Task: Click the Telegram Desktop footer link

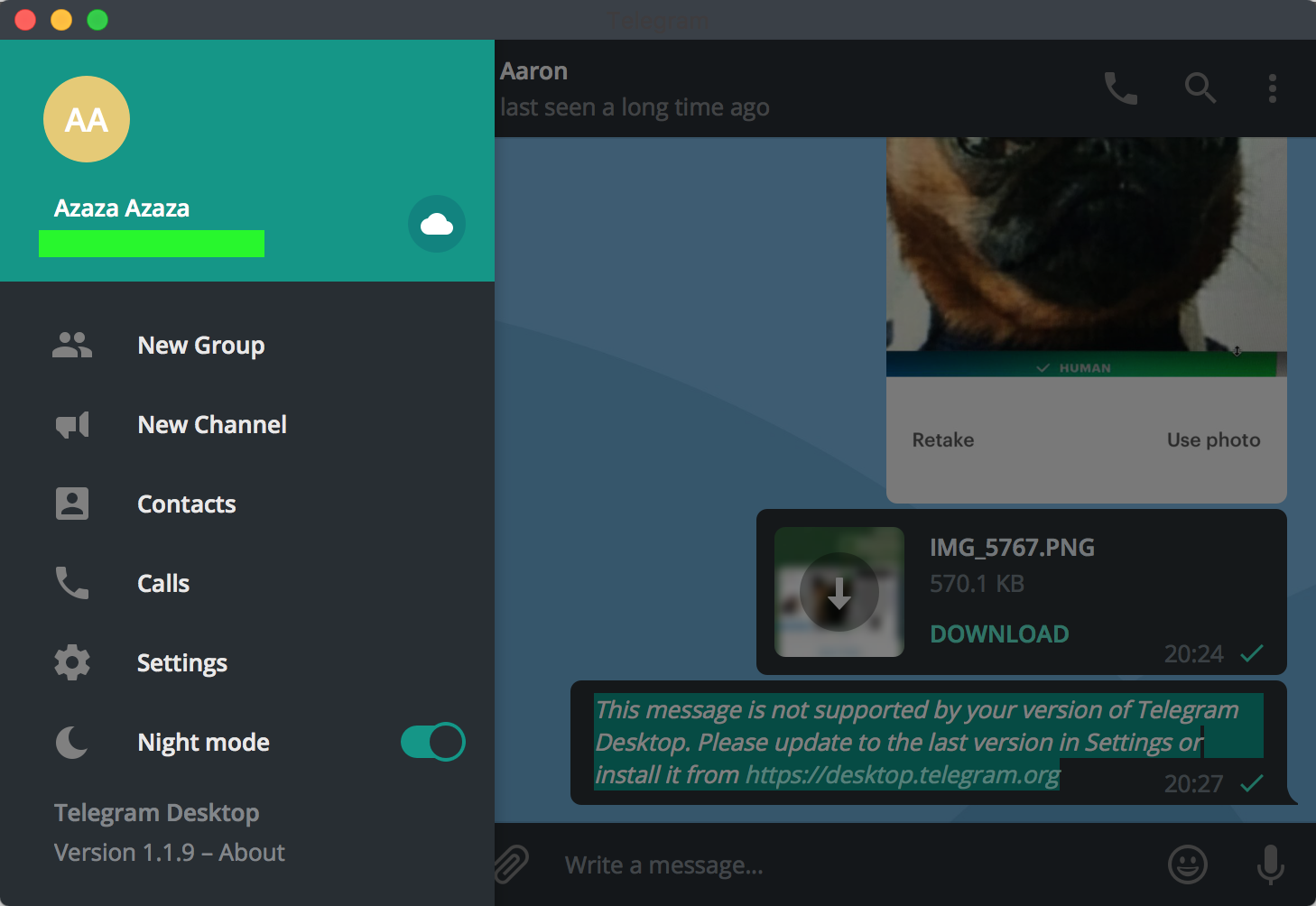Action: (x=157, y=812)
